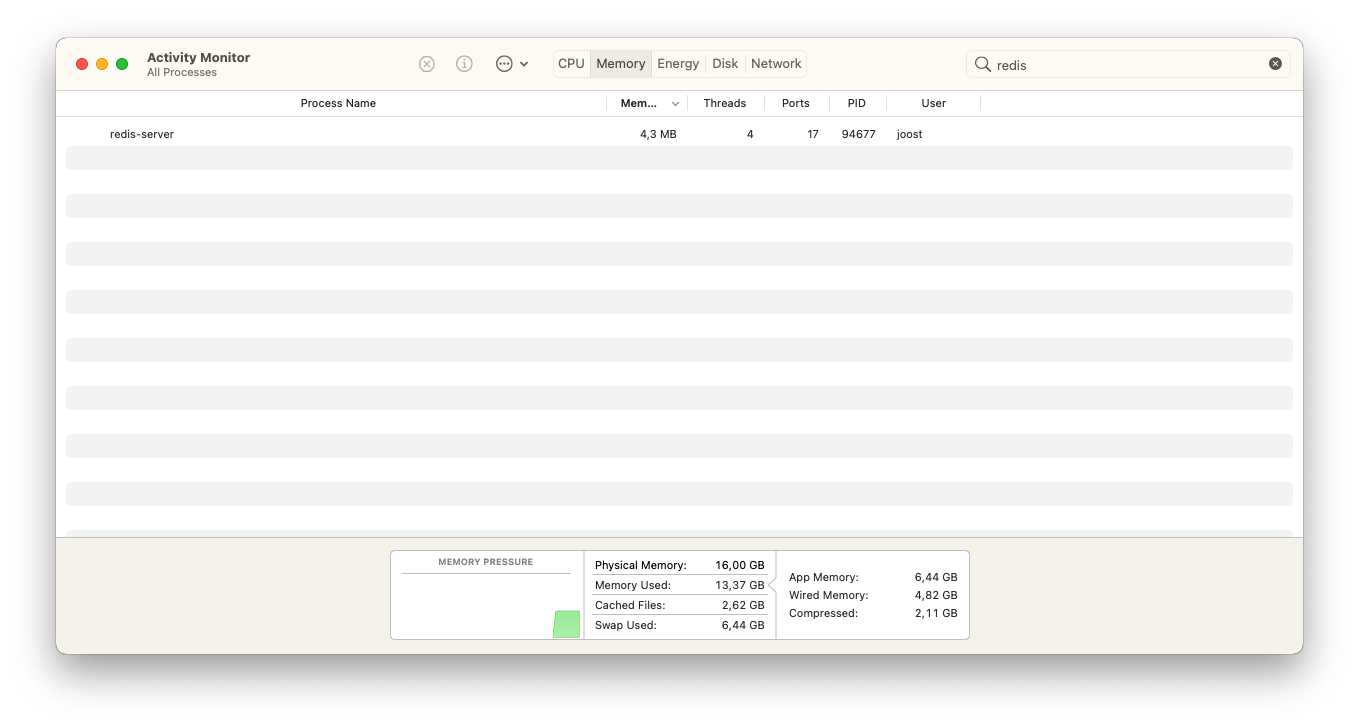
Task: Select the redis-server process row
Action: tap(400, 134)
